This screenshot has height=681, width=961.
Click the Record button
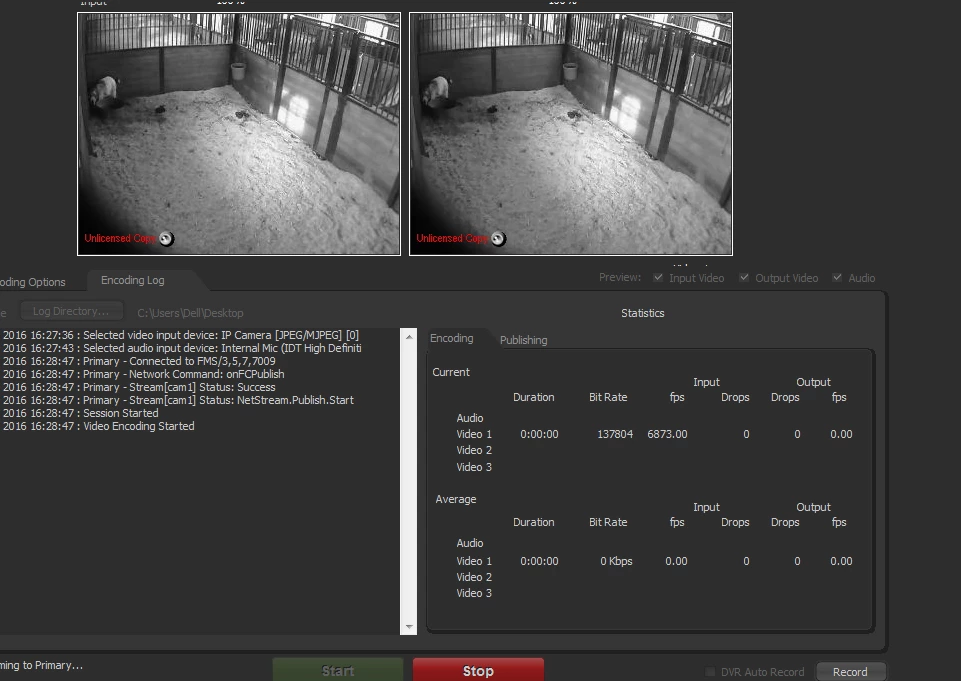click(x=850, y=672)
